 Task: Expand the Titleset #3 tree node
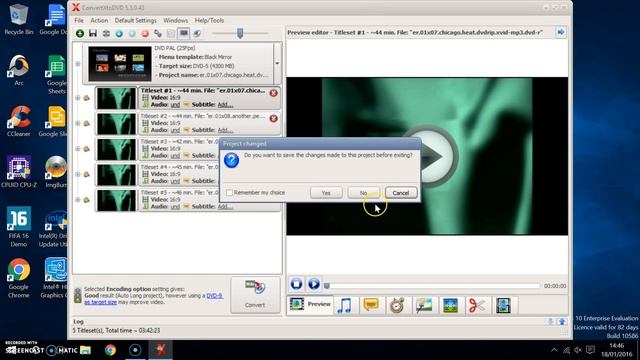point(78,149)
